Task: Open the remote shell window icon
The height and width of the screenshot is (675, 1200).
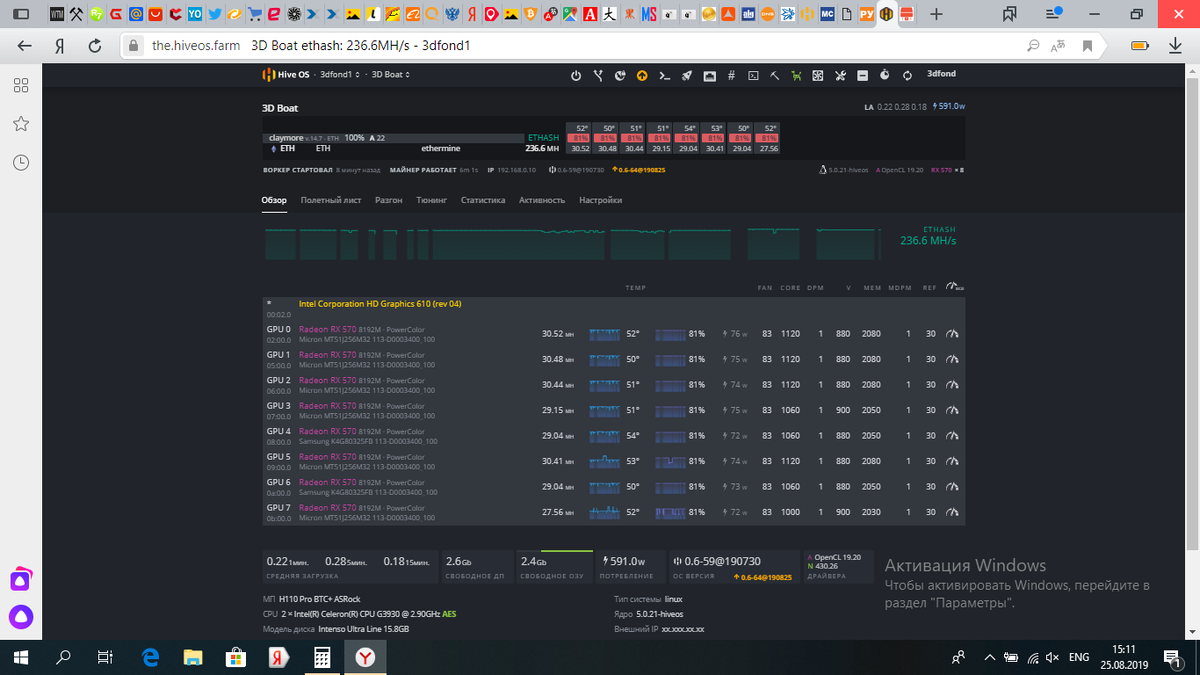Action: [x=753, y=75]
